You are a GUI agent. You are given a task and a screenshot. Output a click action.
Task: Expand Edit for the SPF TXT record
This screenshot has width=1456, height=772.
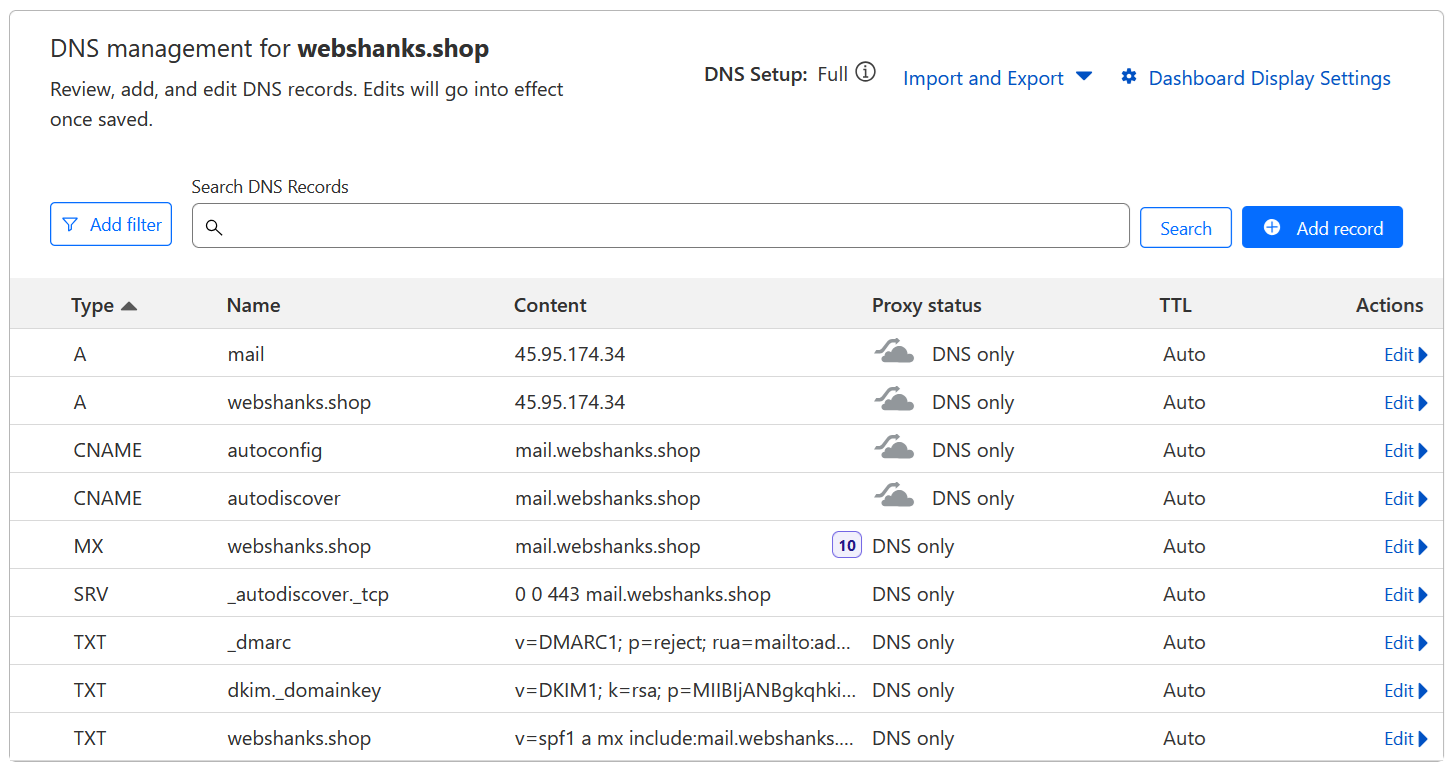pyautogui.click(x=1406, y=738)
